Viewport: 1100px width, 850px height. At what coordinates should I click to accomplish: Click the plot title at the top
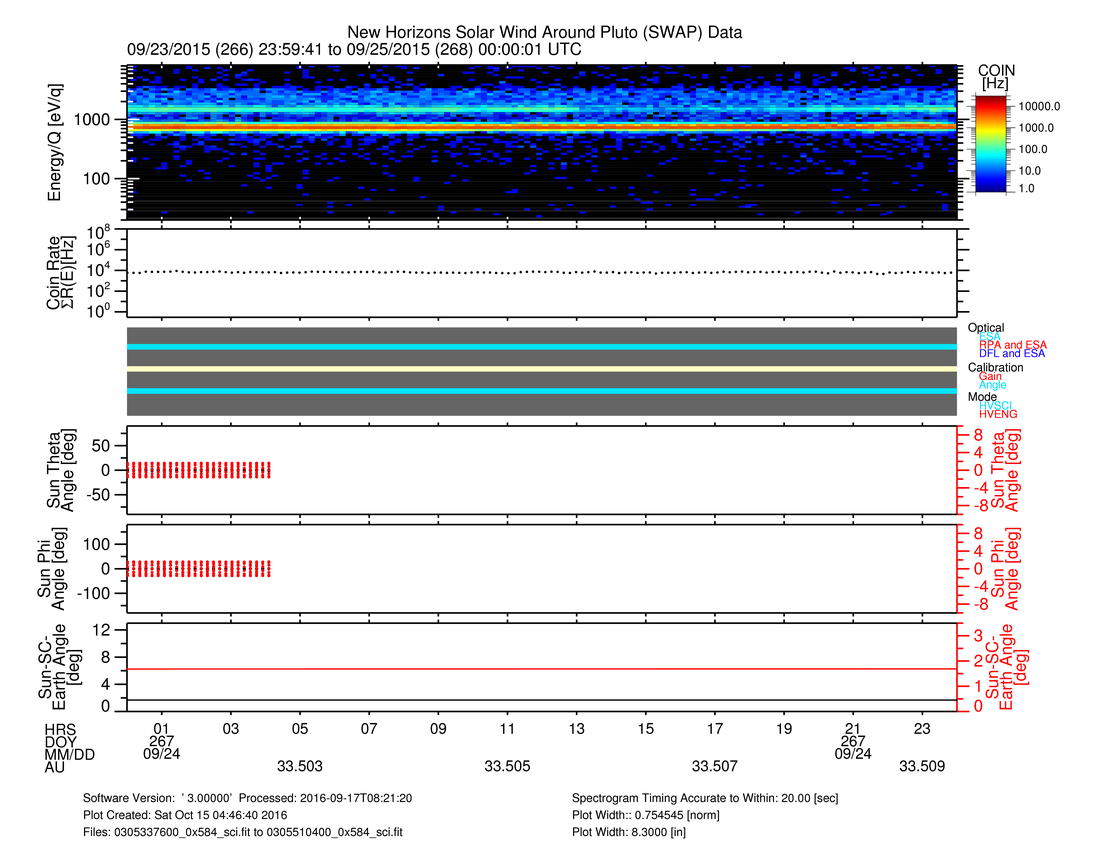click(544, 33)
